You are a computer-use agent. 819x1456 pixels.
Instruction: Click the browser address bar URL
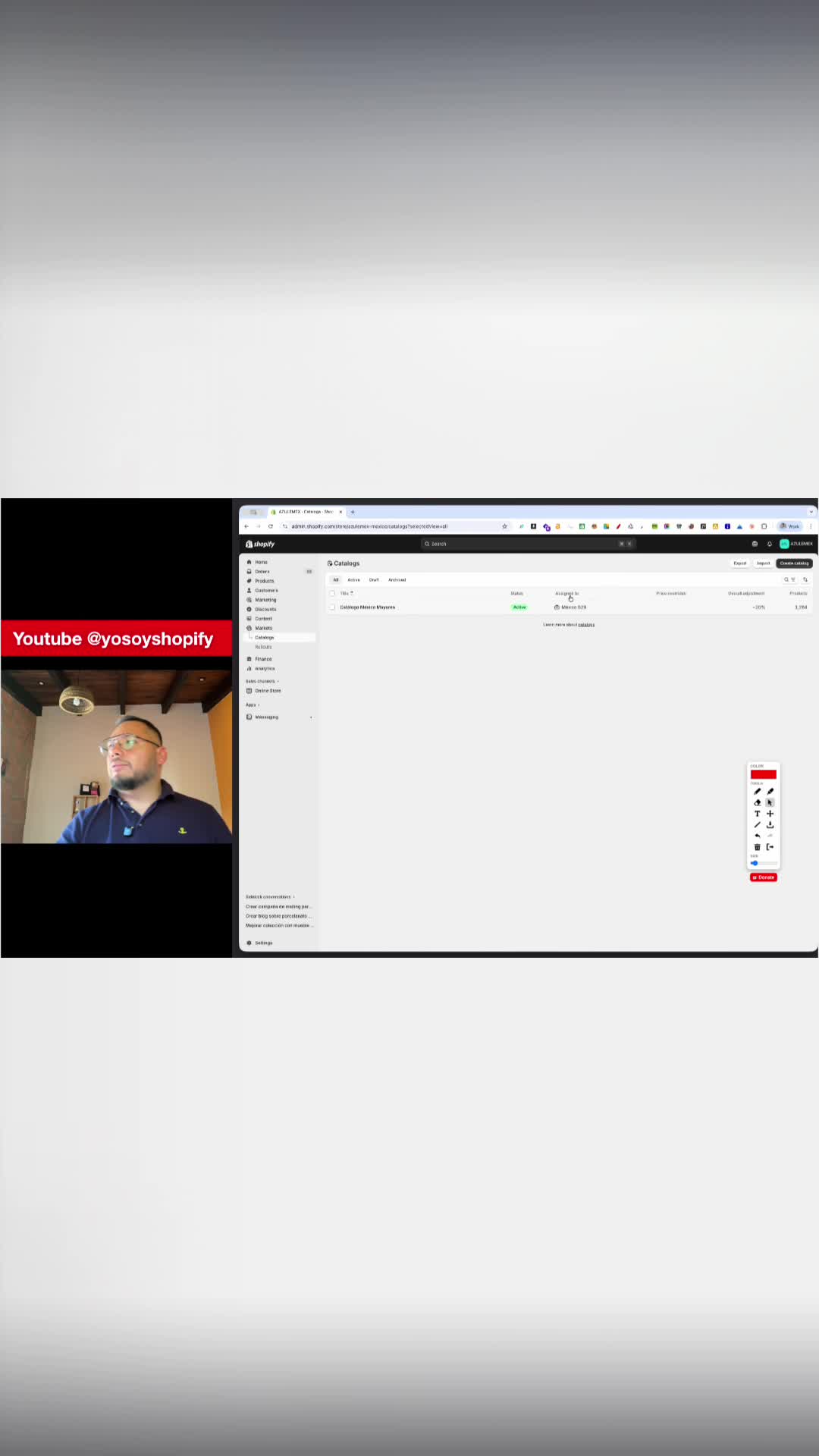point(369,526)
